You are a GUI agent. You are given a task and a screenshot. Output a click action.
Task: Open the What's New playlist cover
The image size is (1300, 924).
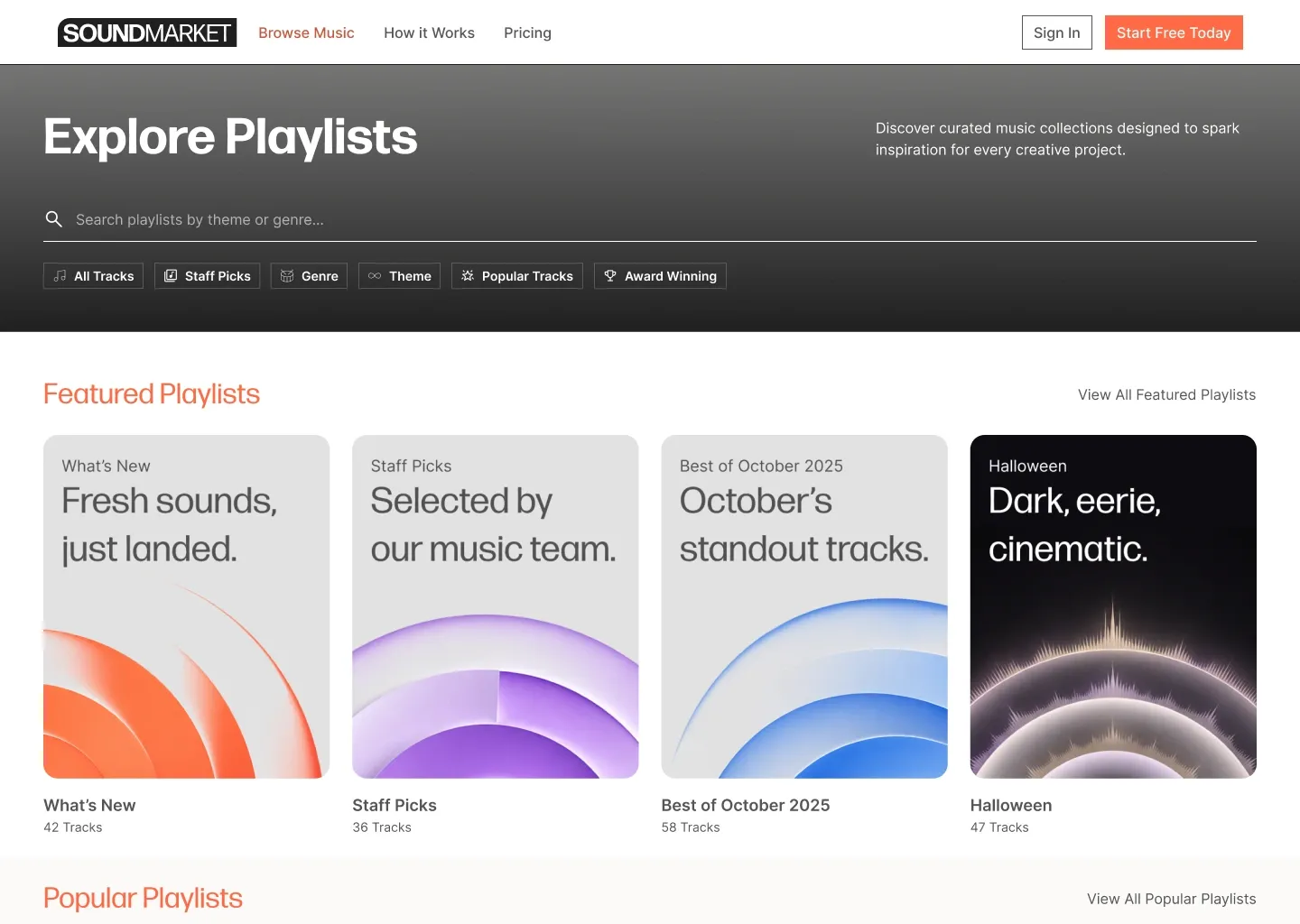coord(187,606)
